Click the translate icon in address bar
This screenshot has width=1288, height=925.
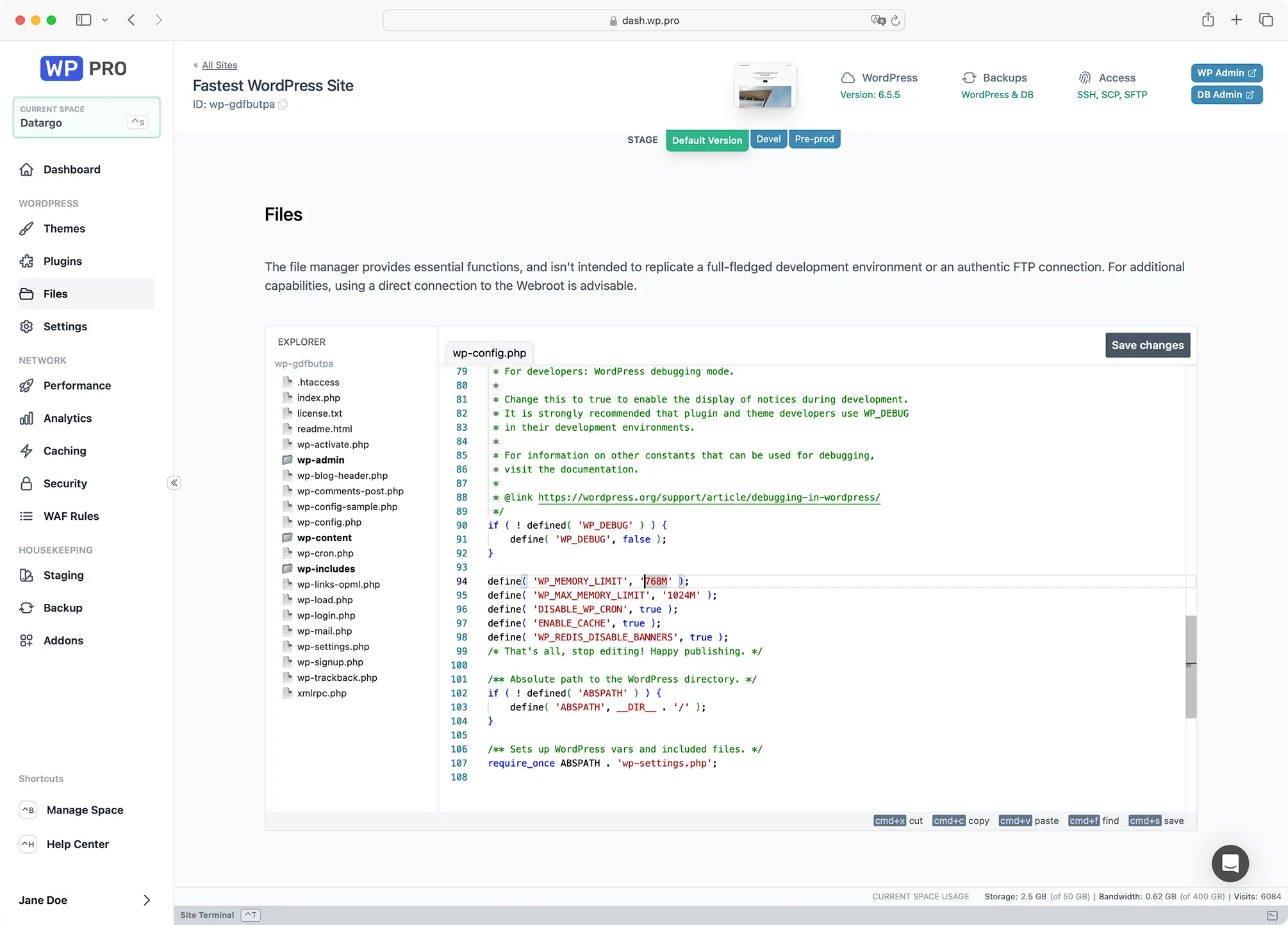(x=878, y=21)
